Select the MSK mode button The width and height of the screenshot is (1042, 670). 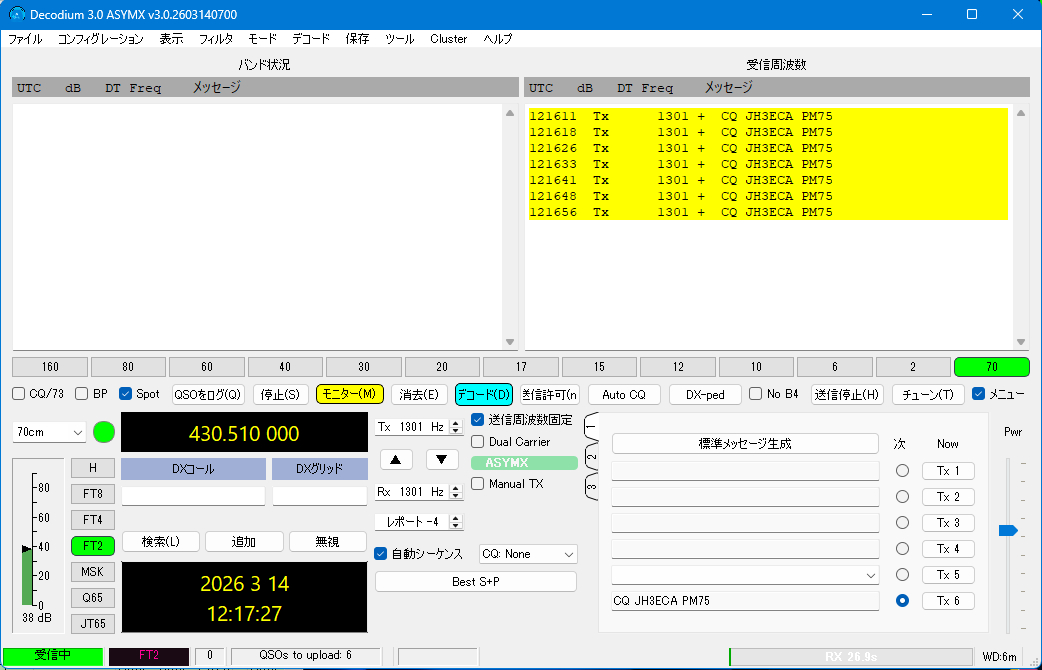click(x=93, y=572)
